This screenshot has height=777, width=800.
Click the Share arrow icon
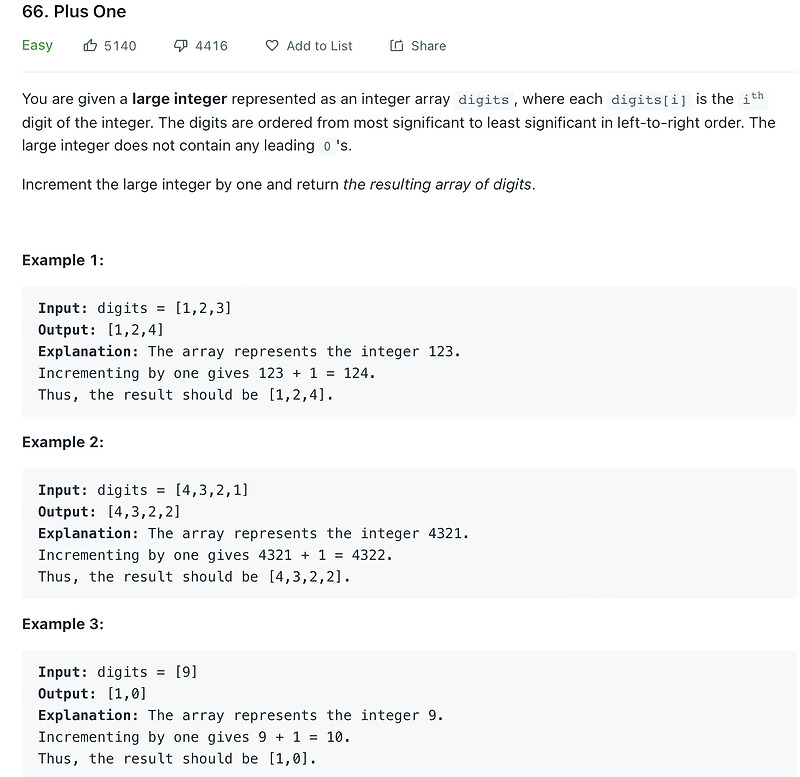(x=396, y=46)
